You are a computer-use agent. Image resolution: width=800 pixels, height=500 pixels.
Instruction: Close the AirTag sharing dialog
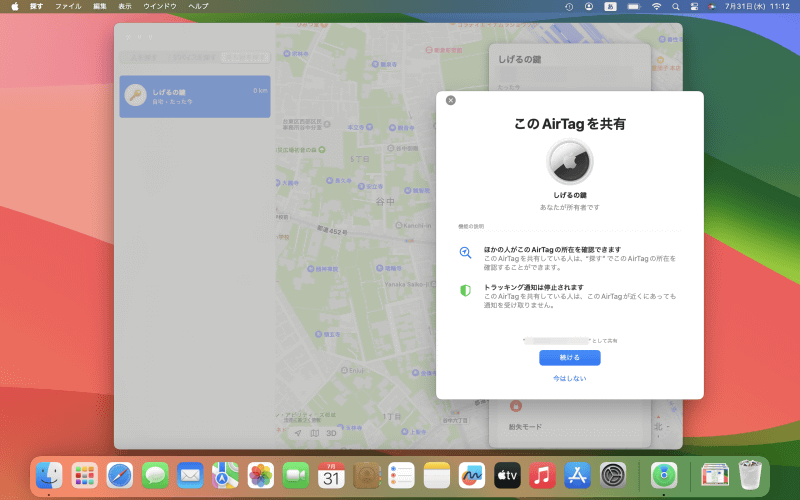(x=451, y=100)
